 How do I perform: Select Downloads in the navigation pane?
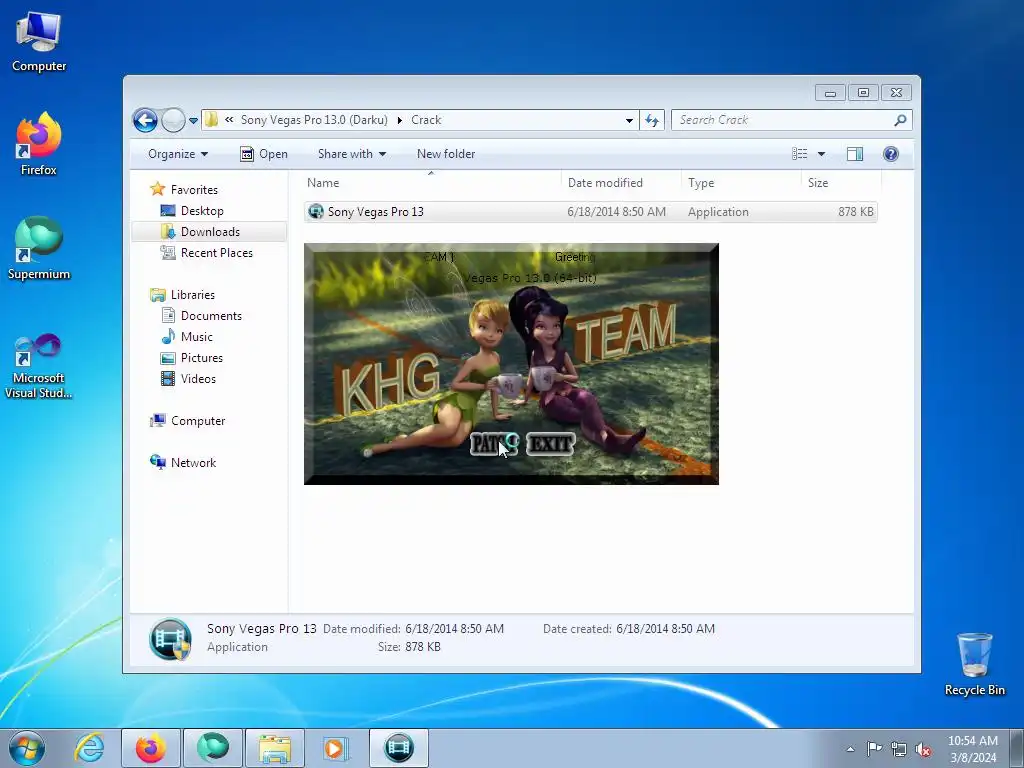tap(209, 232)
